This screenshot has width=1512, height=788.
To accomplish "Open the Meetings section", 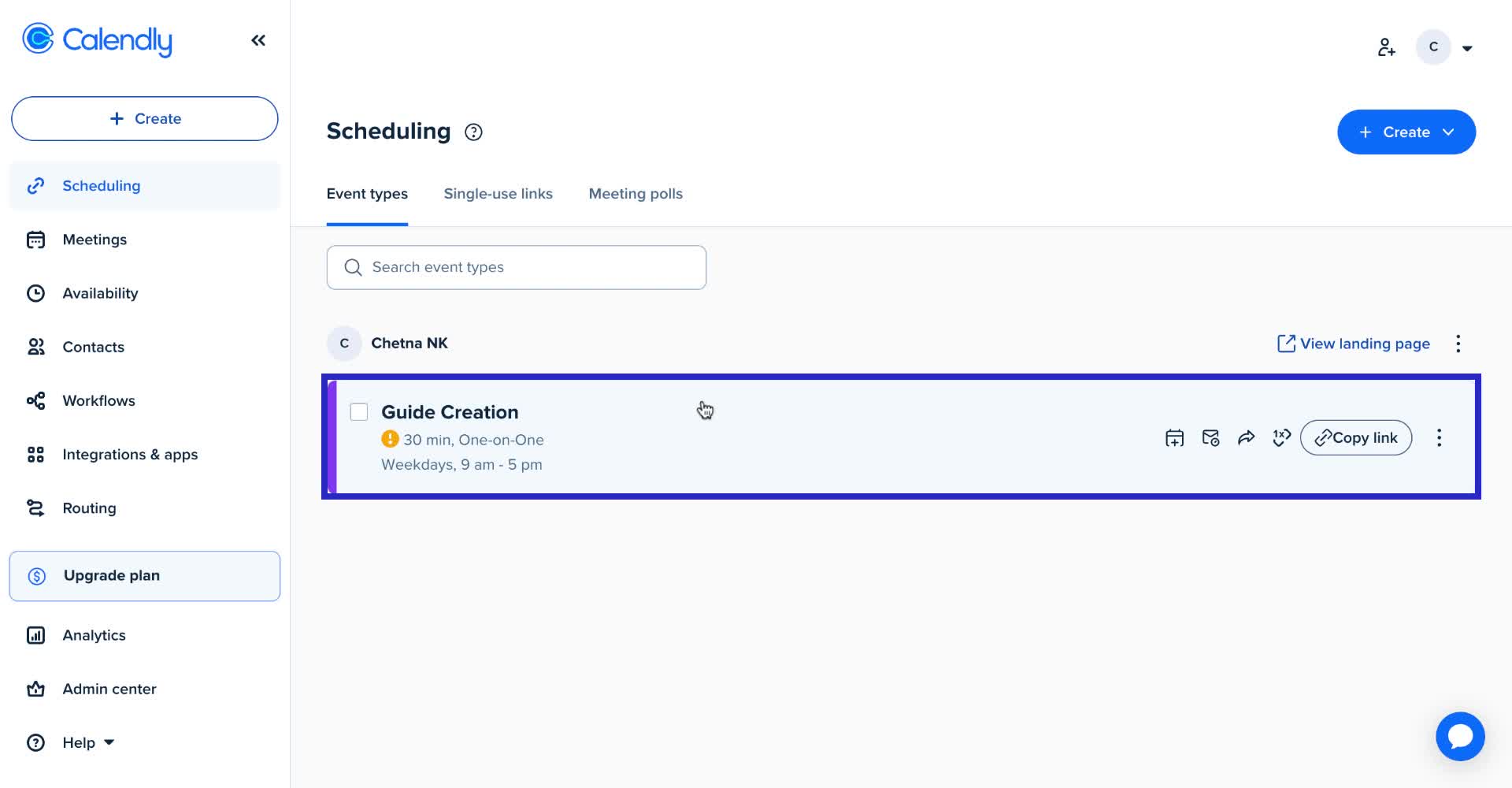I will tap(94, 239).
